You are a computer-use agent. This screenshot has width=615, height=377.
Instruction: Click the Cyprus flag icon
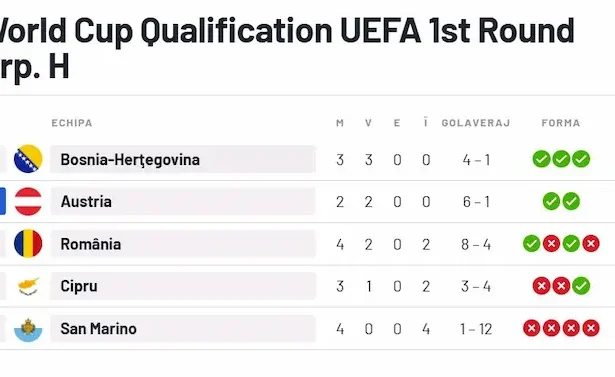coord(28,286)
